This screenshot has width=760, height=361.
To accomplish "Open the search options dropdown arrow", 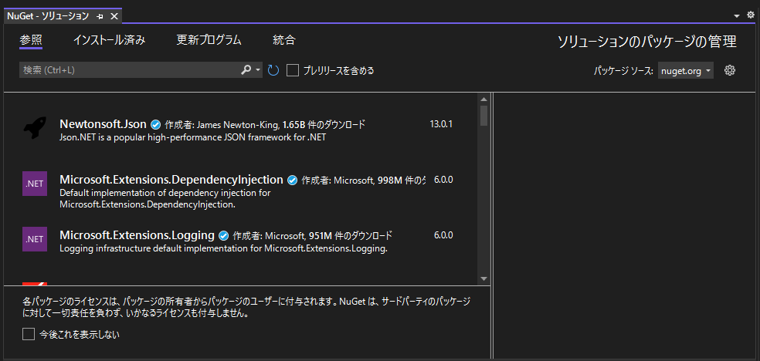I will click(x=258, y=70).
